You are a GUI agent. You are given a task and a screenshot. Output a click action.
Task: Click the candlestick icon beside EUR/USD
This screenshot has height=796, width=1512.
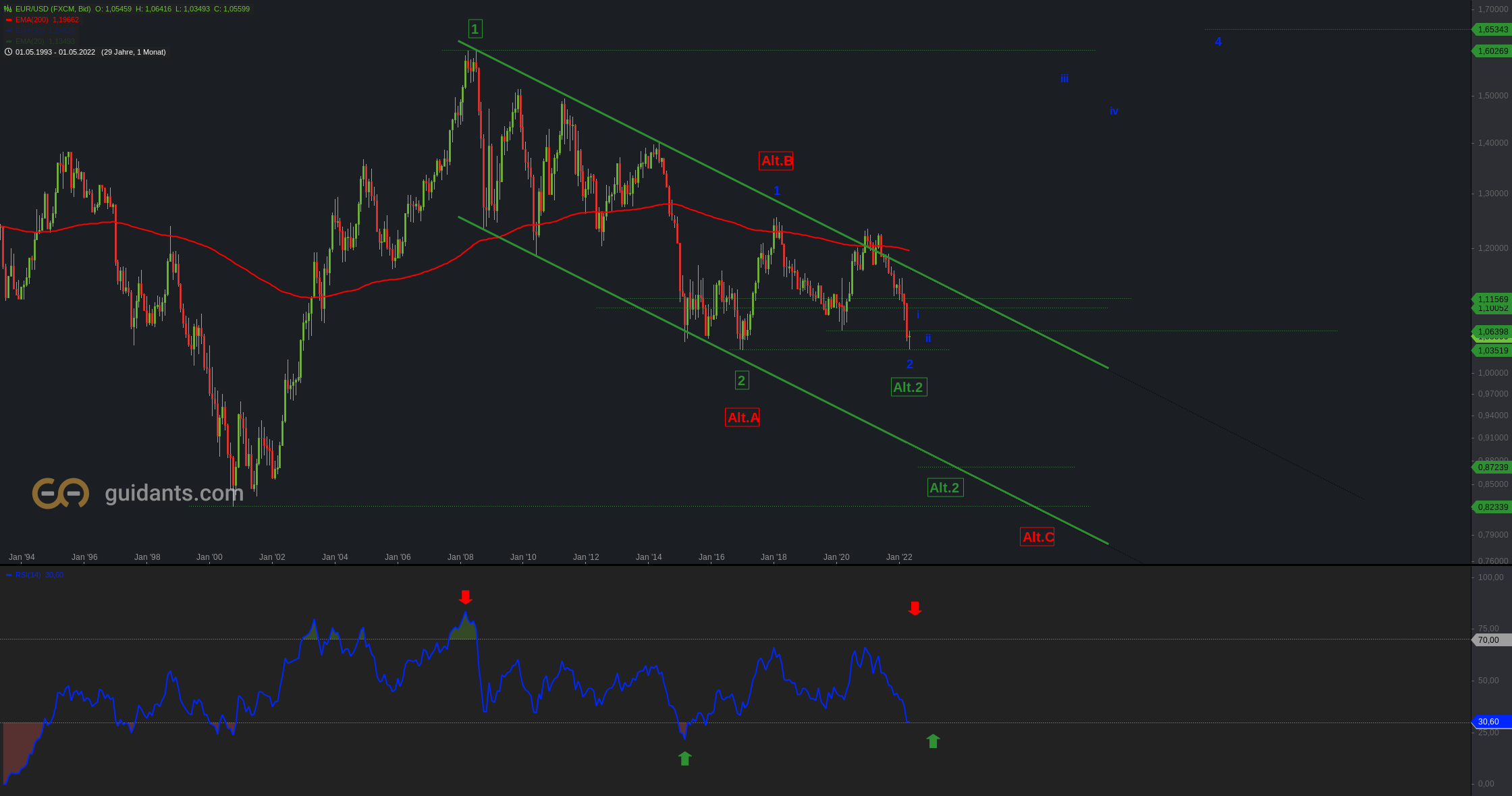coord(8,9)
